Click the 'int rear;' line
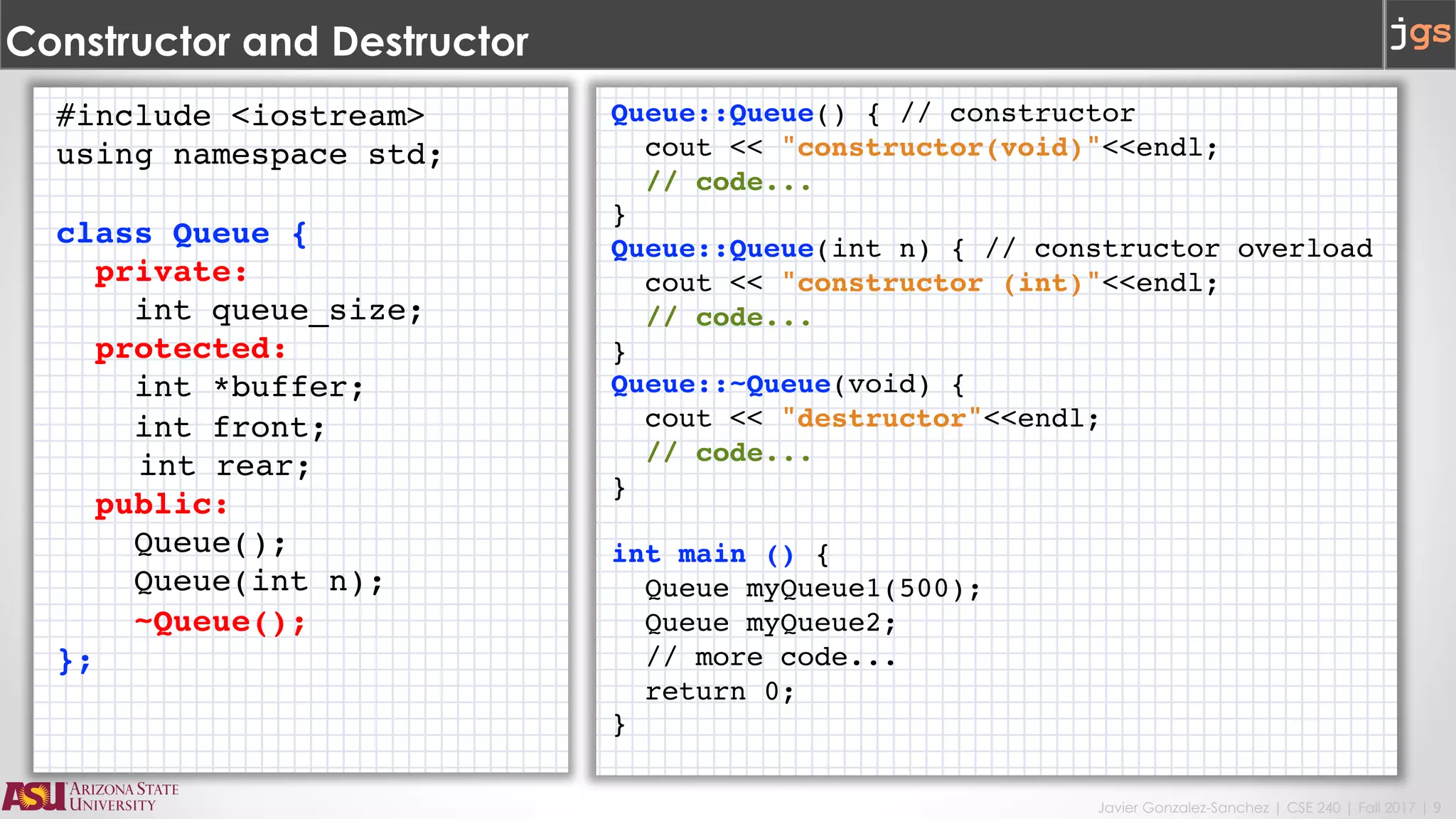Screen dimensions: 1456x819 tap(225, 466)
